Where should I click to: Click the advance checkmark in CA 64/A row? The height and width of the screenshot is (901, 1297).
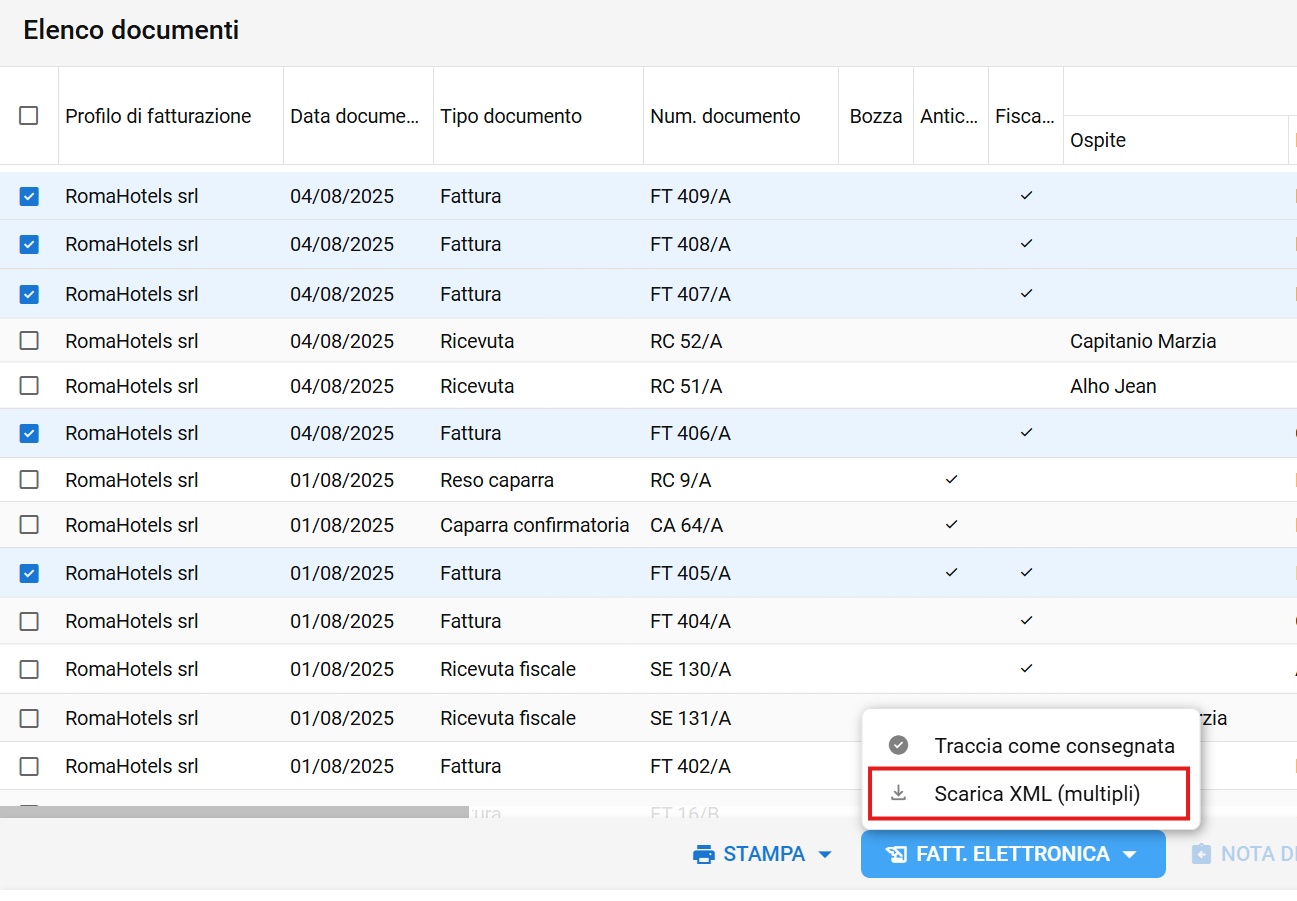pos(951,524)
